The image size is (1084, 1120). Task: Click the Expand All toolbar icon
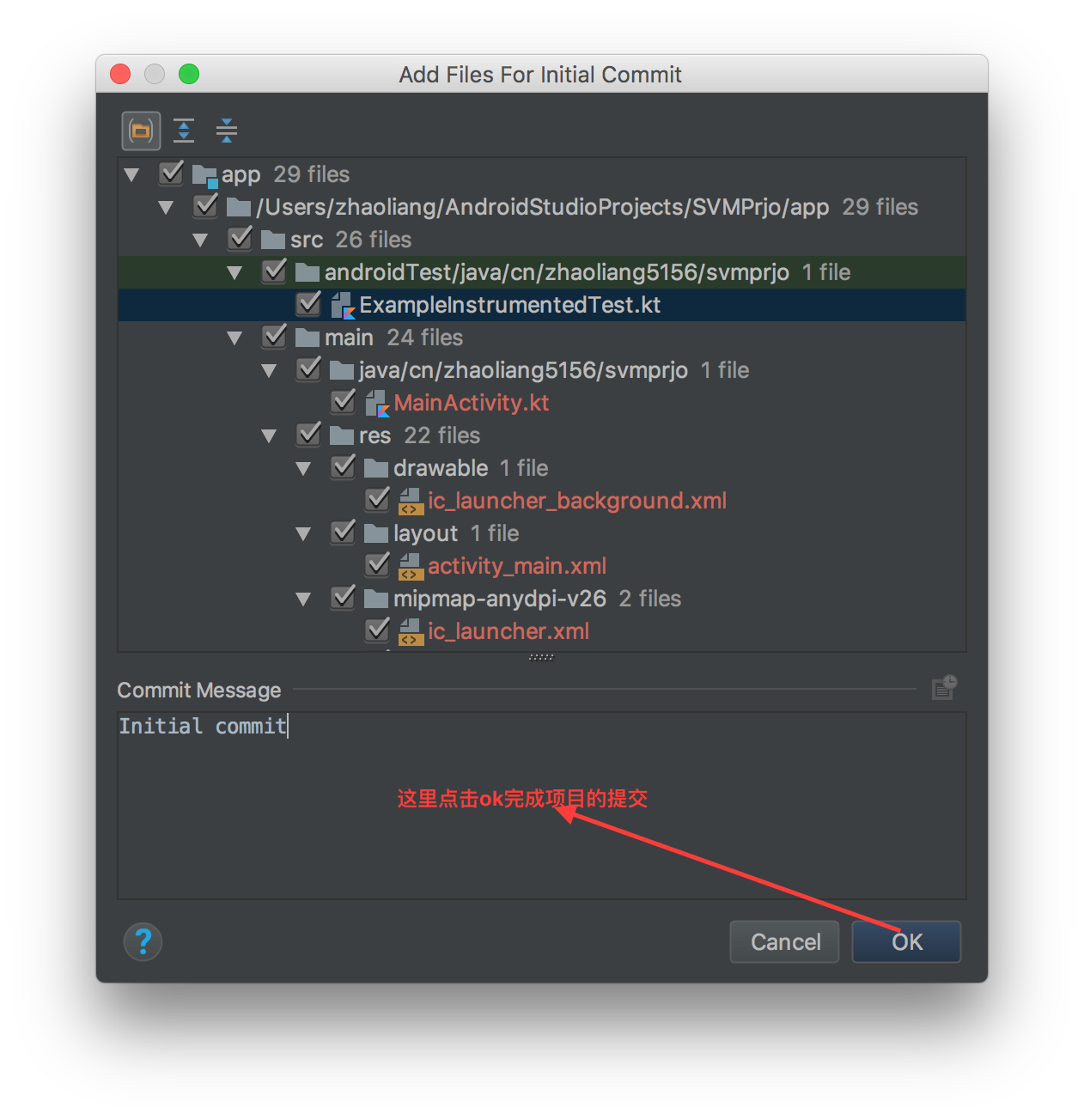click(x=184, y=131)
